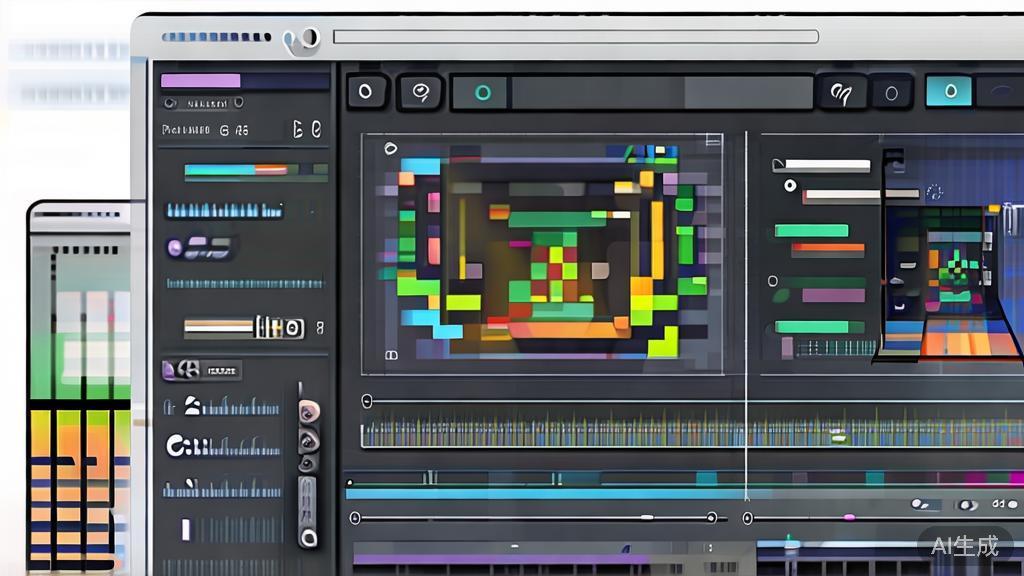The height and width of the screenshot is (576, 1024).
Task: Click the vertical playhead line over the waveform timeline
Action: [747, 430]
